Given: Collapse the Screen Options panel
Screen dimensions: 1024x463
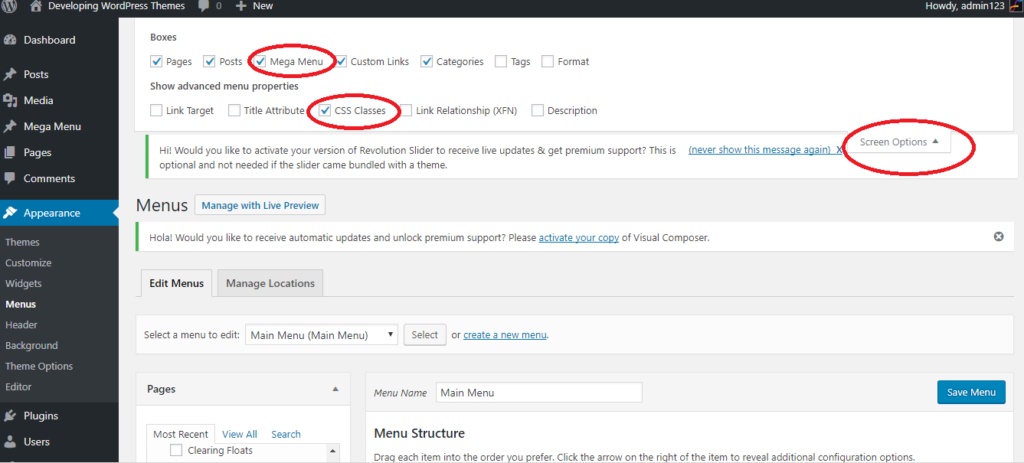Looking at the screenshot, I should point(899,142).
